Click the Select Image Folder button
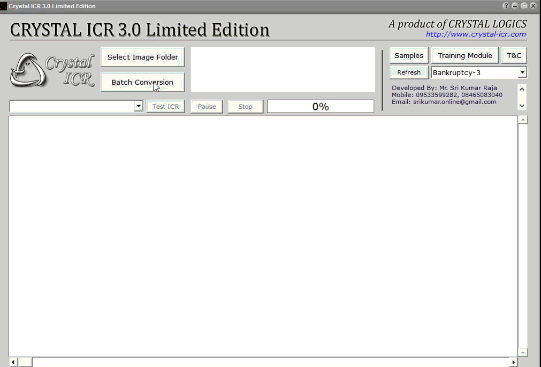 point(142,57)
